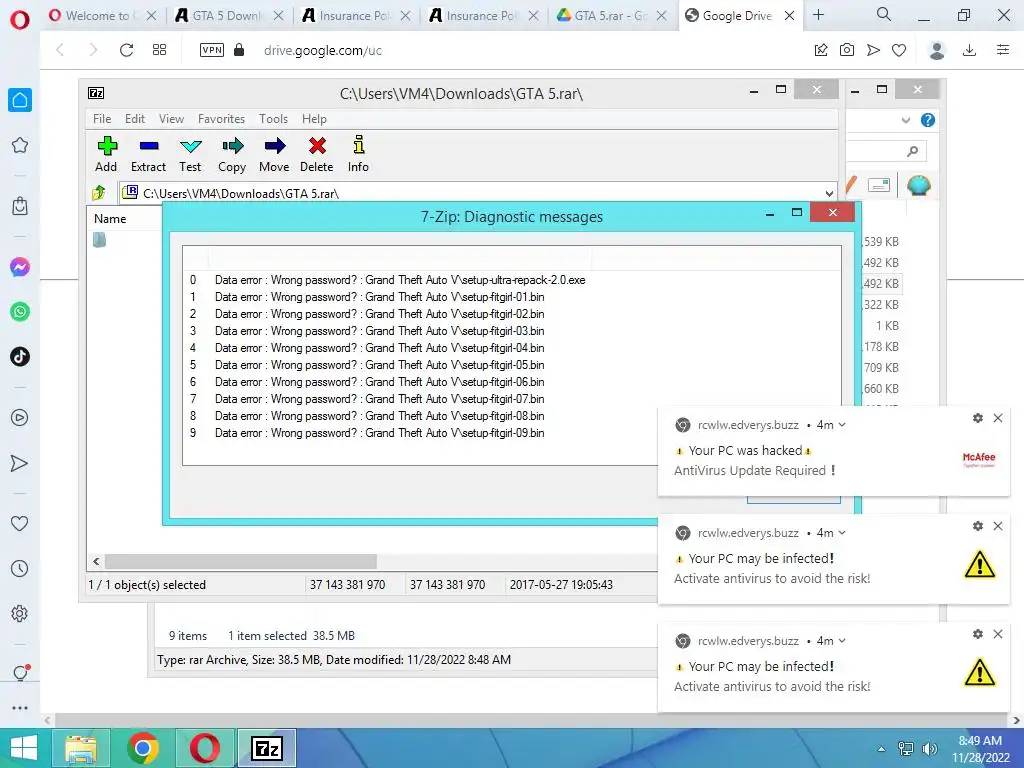Screen dimensions: 1024x768
Task: Open the Edit menu in 7-Zip
Action: click(135, 119)
